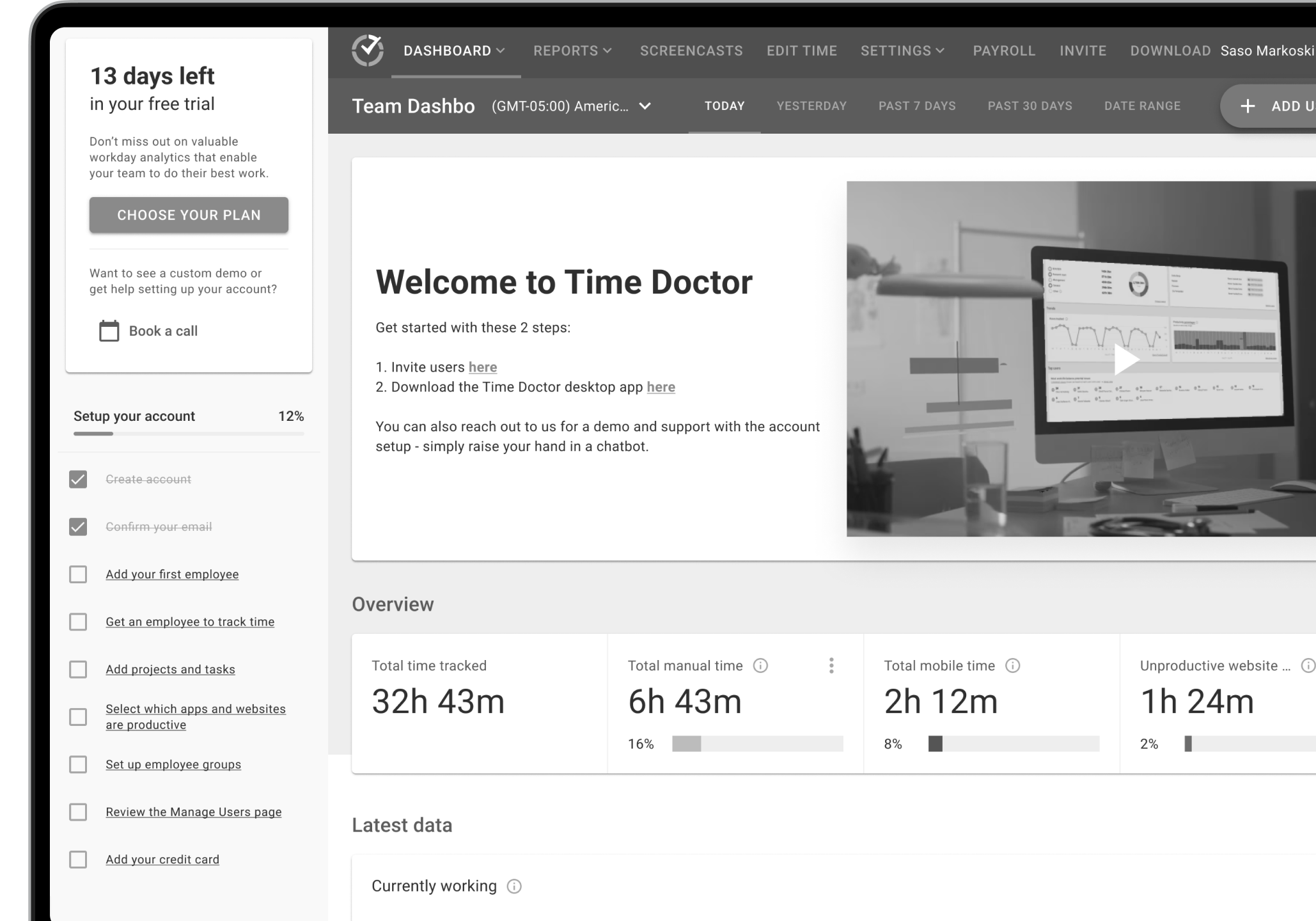Switch to the Yesterday tab
This screenshot has width=1316, height=921.
811,106
